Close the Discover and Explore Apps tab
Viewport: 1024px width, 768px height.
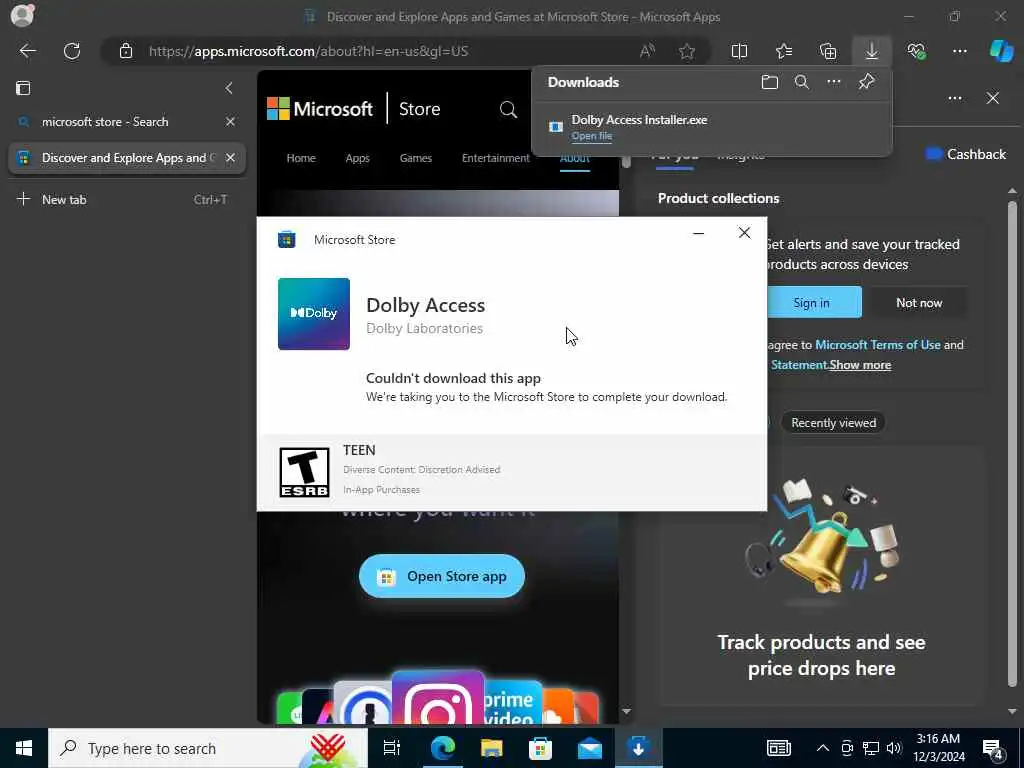pos(230,157)
